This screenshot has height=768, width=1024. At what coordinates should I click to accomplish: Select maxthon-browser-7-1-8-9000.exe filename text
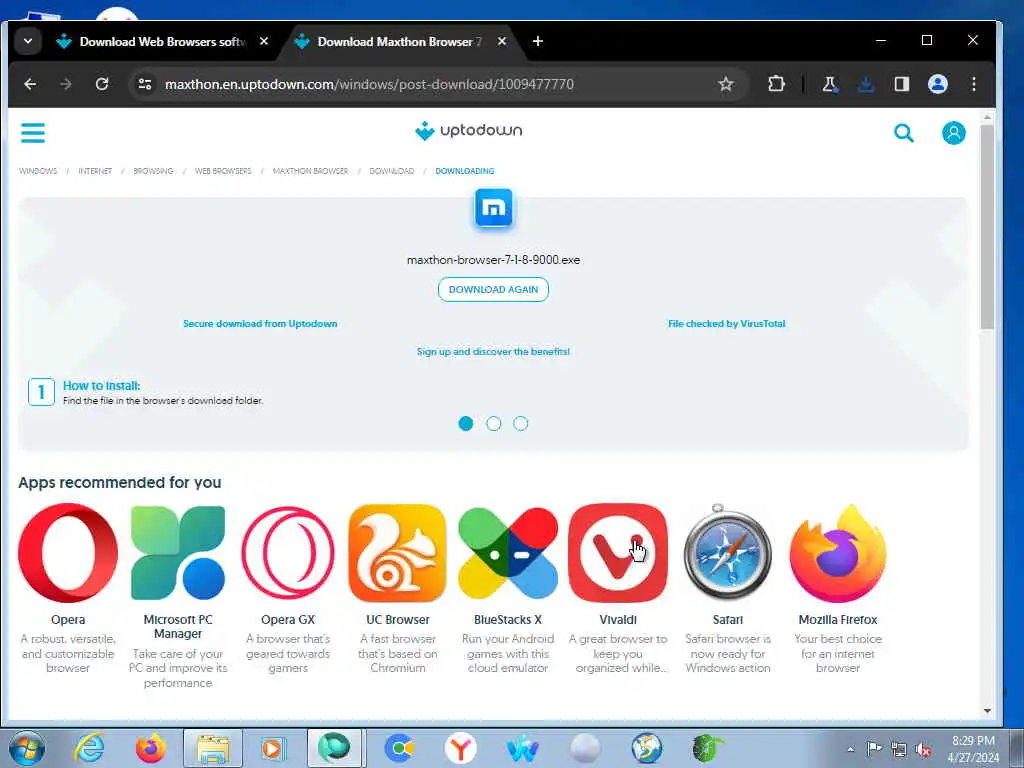click(x=494, y=260)
